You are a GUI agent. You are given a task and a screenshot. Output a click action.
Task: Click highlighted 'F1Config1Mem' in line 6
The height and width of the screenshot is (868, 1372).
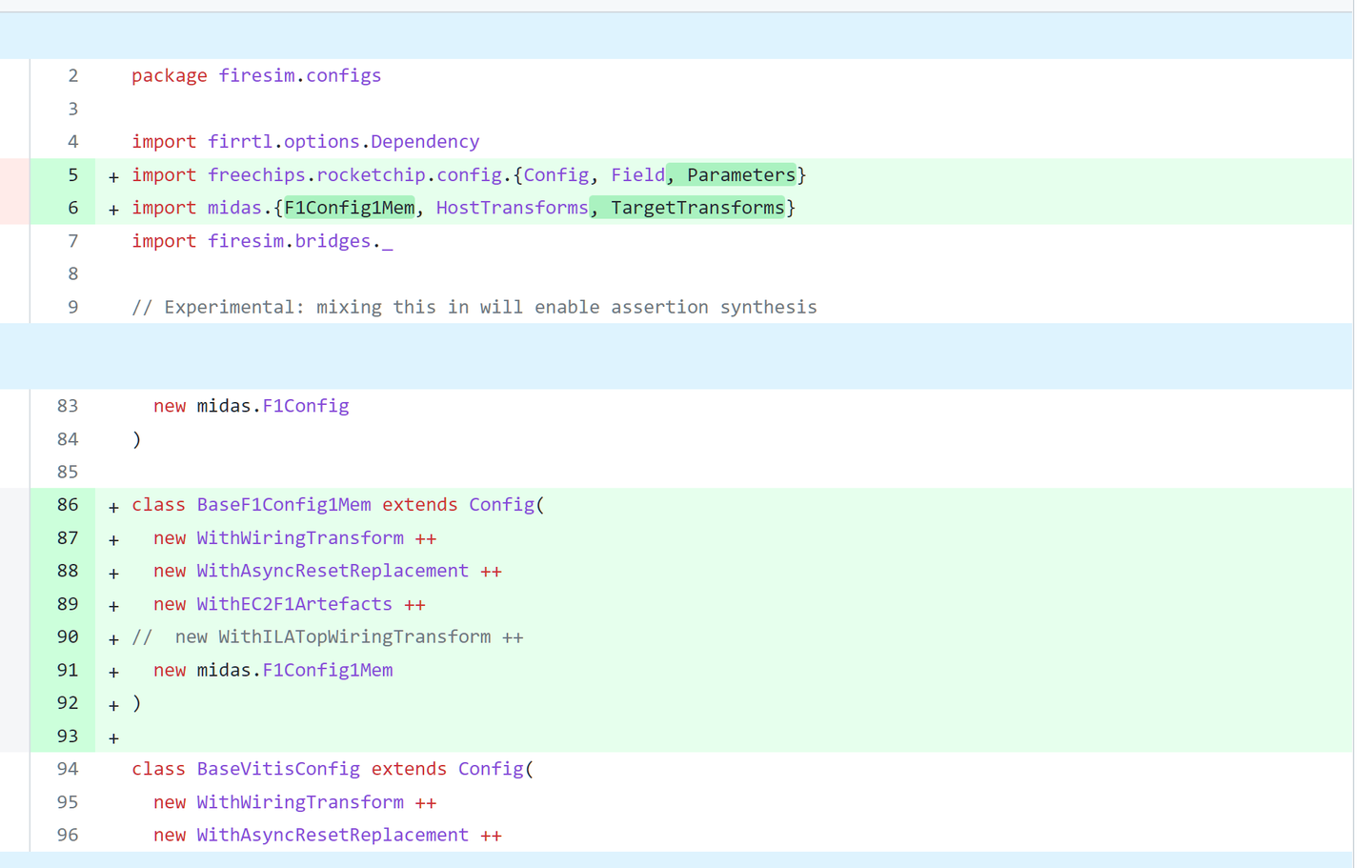pyautogui.click(x=350, y=208)
